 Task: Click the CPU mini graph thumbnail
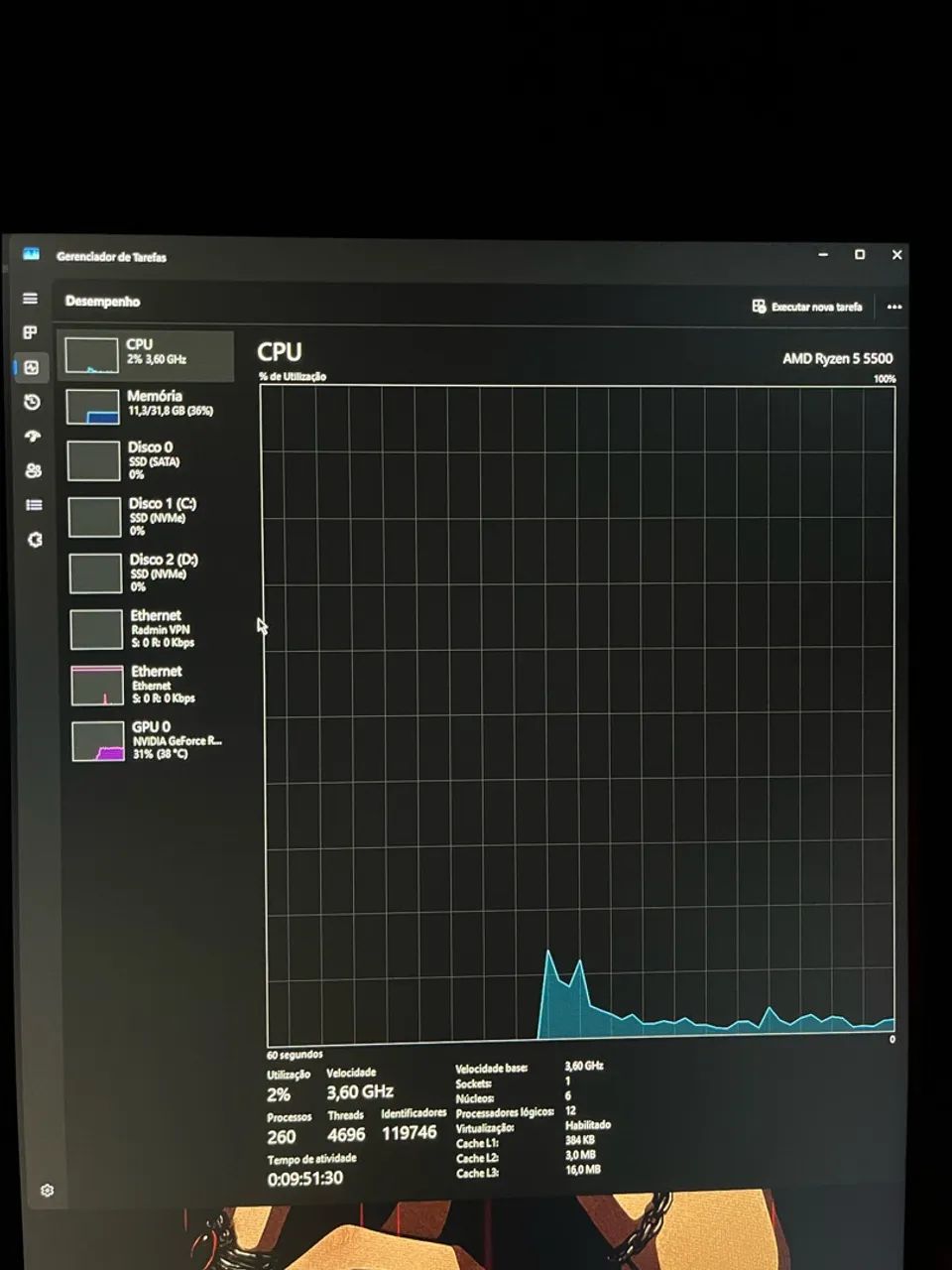click(91, 355)
